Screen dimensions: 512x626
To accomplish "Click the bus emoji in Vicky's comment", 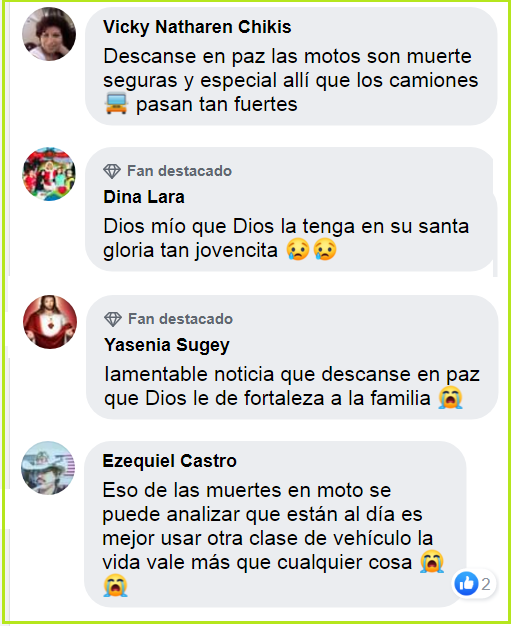I will tap(116, 104).
